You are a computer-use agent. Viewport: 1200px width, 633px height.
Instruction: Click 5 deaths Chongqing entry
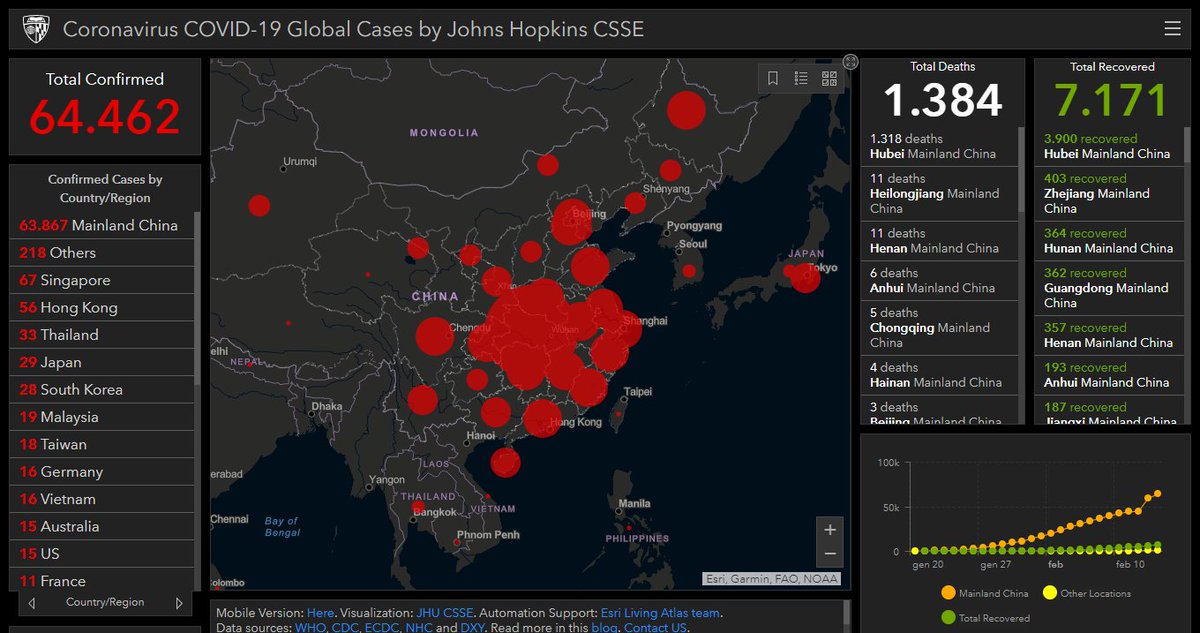coord(940,327)
